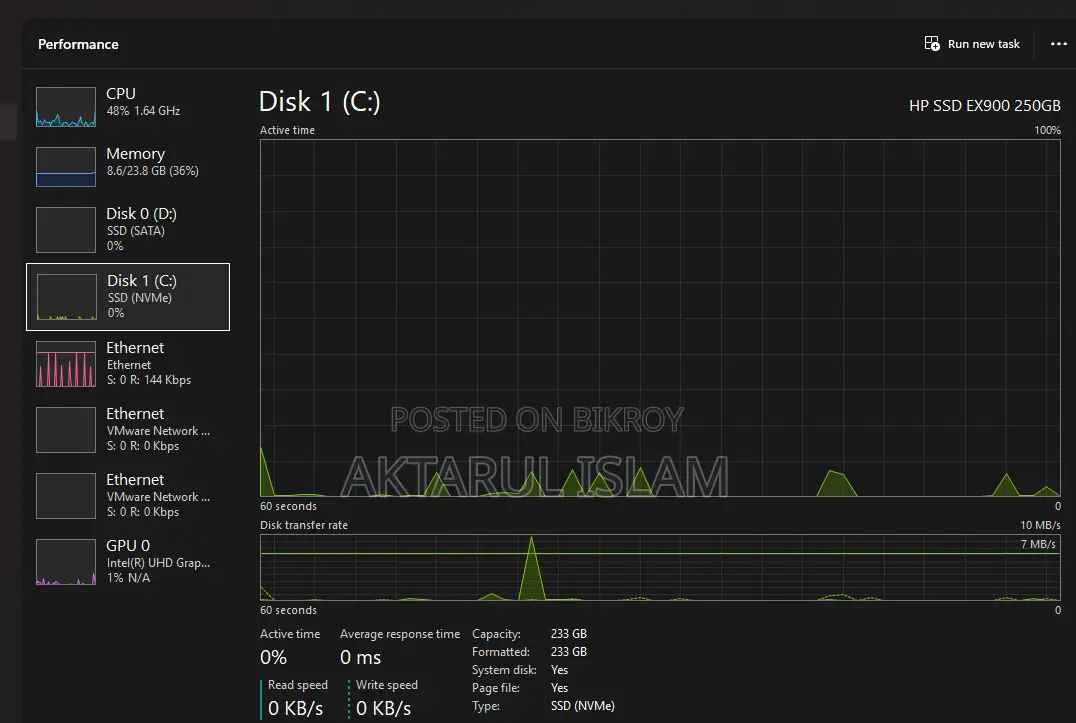This screenshot has width=1076, height=723.
Task: Click the Active time graph area
Action: pyautogui.click(x=660, y=318)
